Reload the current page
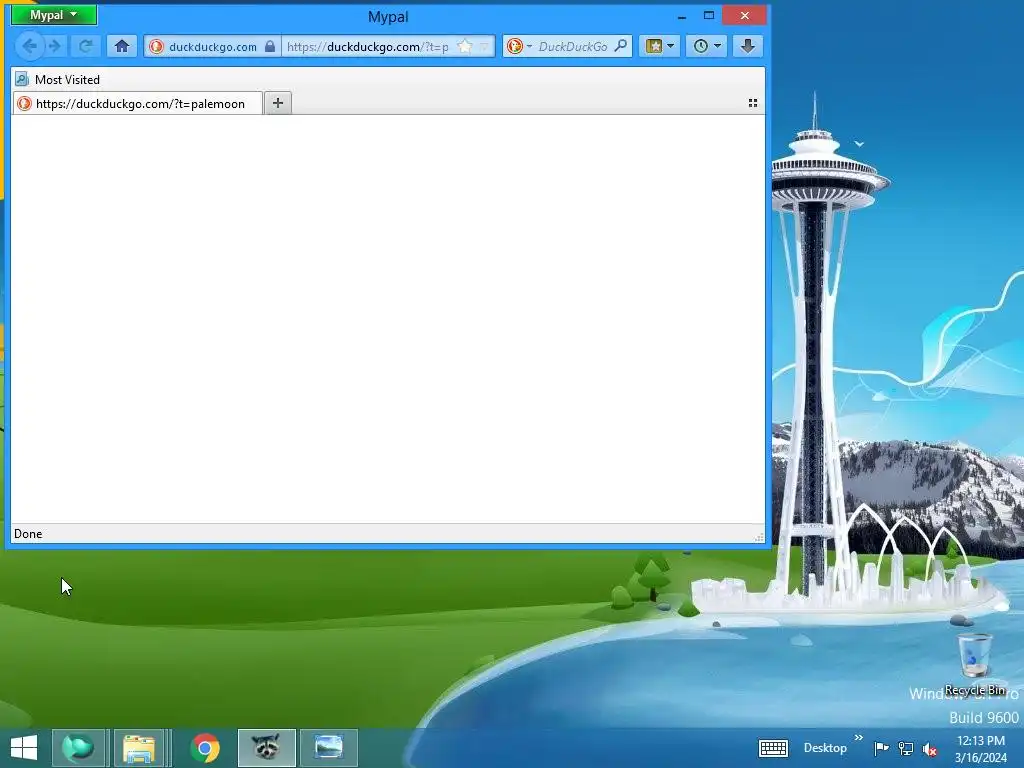 coord(85,46)
